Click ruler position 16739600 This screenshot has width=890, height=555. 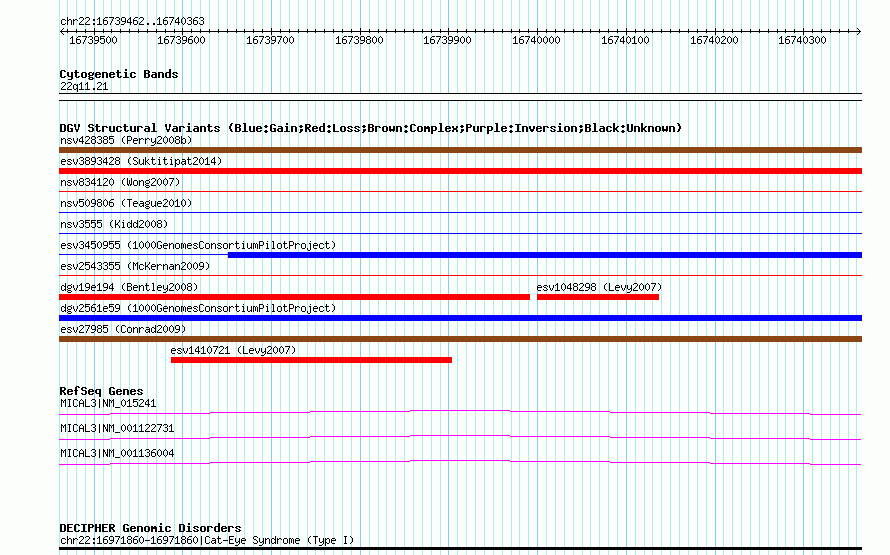tap(181, 40)
